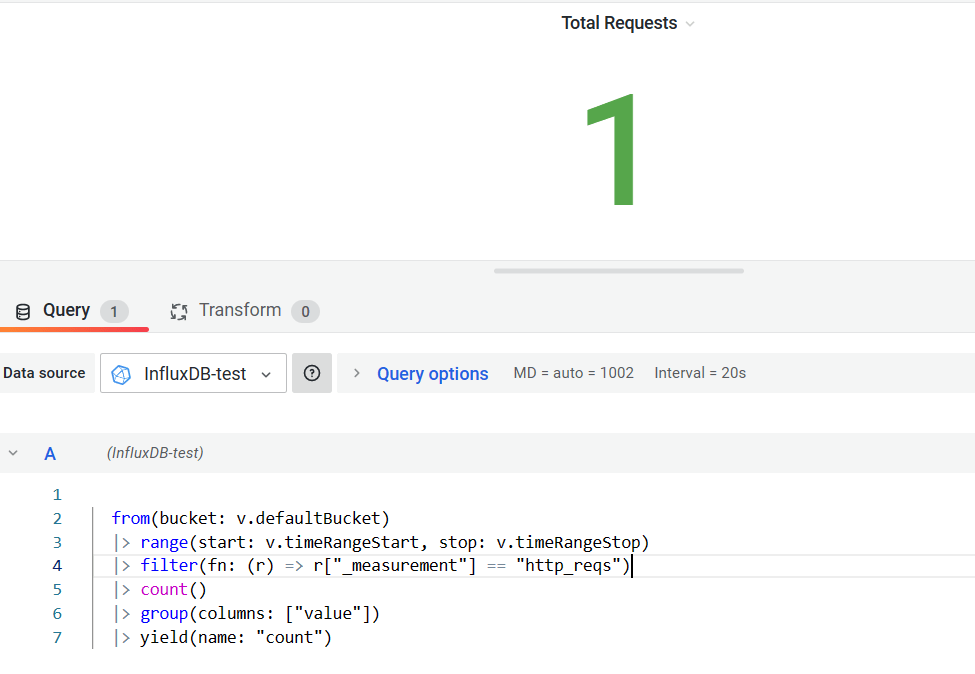Click the gray panel resize handle bar
This screenshot has height=674, width=975.
click(617, 270)
